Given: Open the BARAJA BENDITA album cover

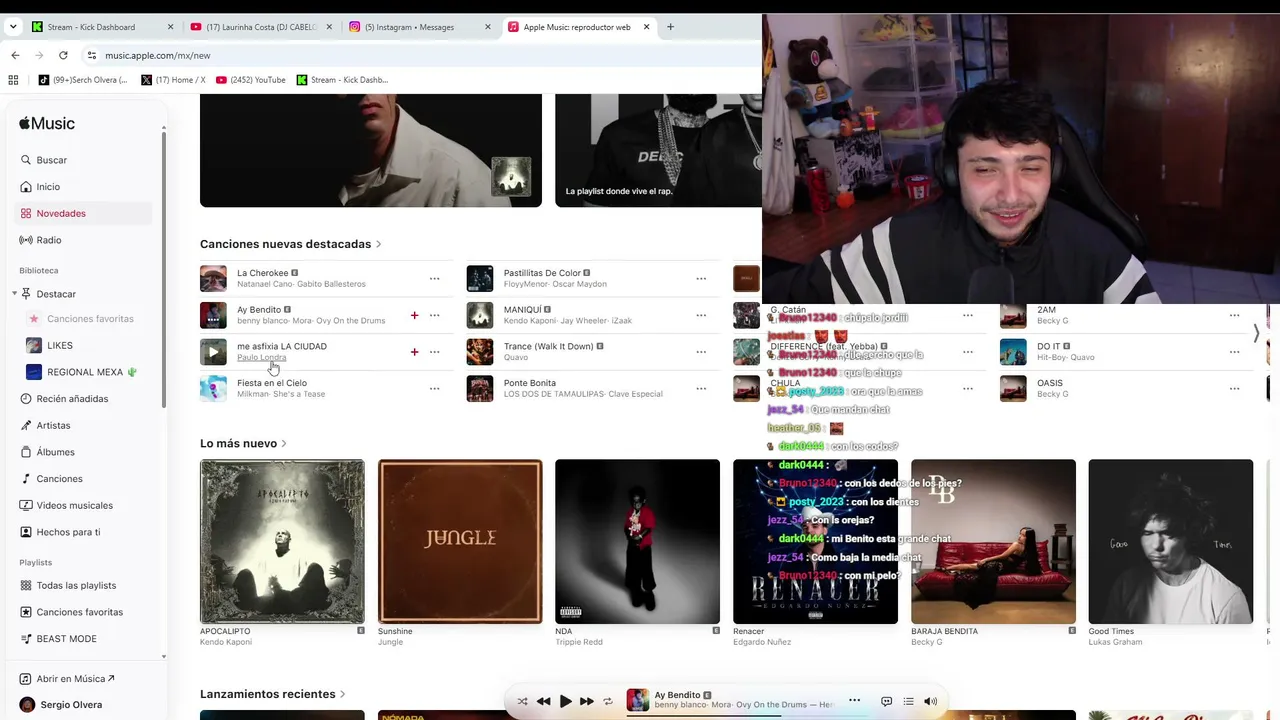Looking at the screenshot, I should 993,542.
